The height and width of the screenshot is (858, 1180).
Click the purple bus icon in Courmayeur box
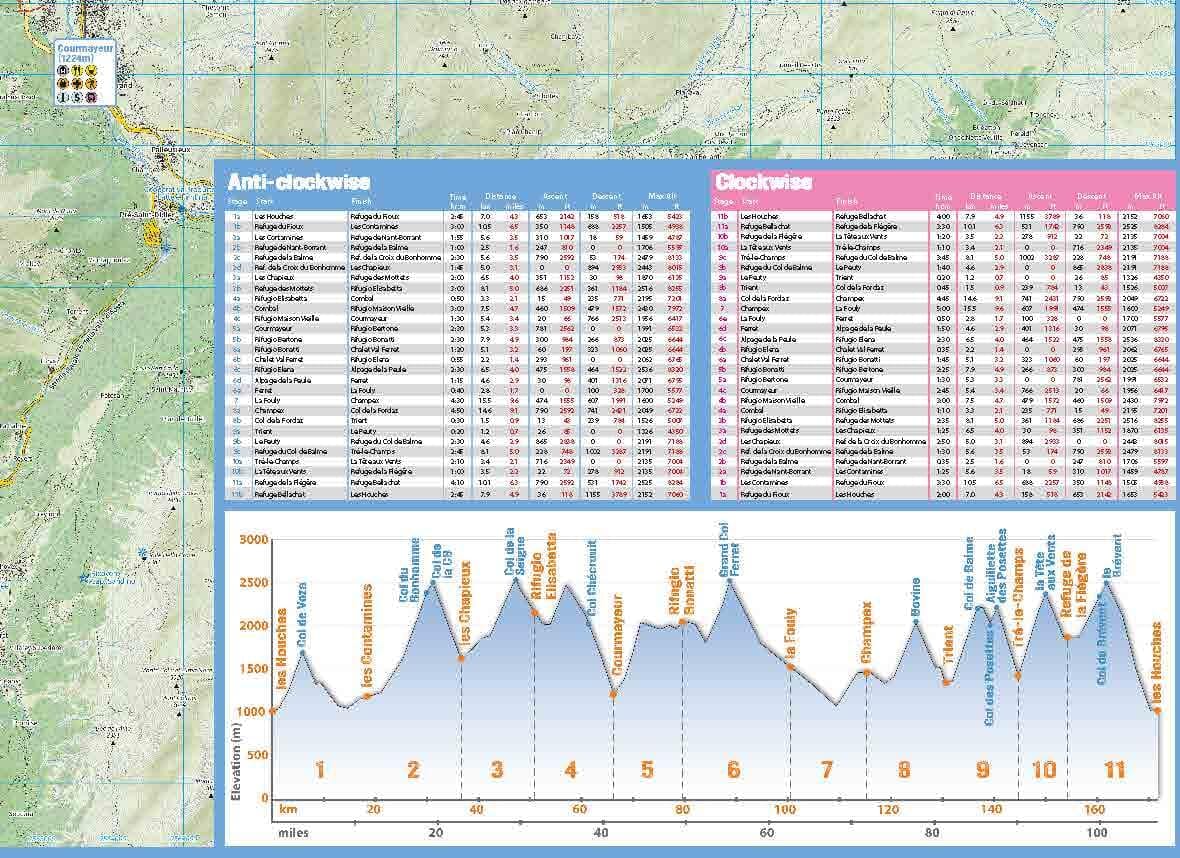[x=91, y=96]
